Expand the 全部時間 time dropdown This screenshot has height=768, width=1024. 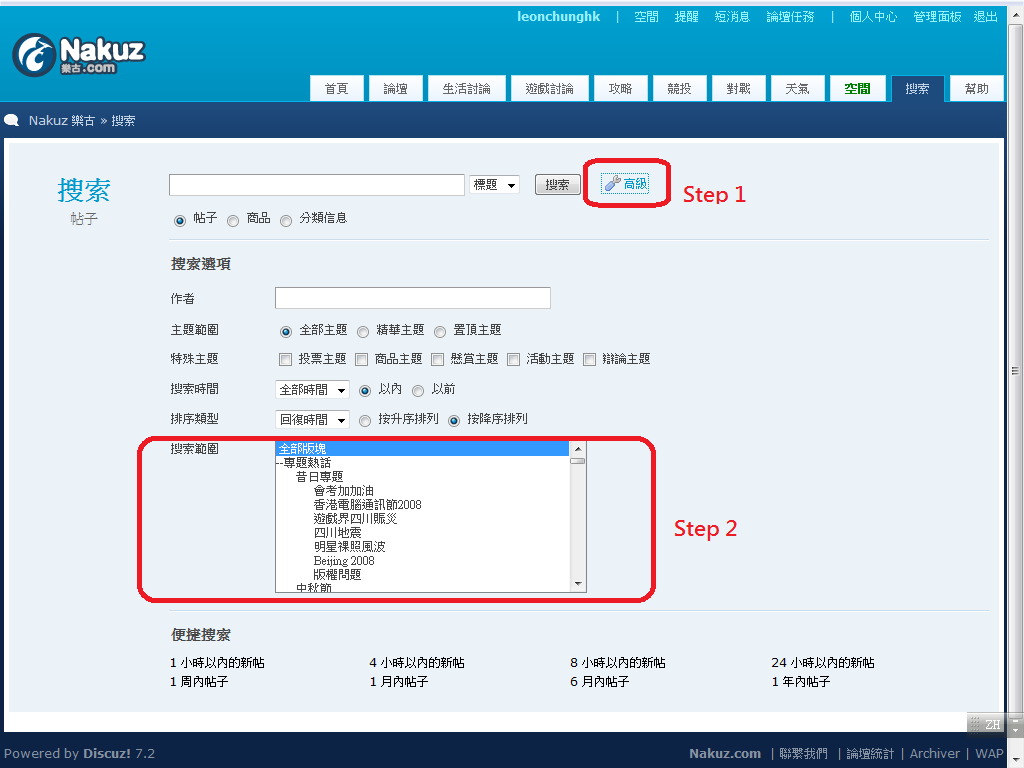[x=312, y=390]
